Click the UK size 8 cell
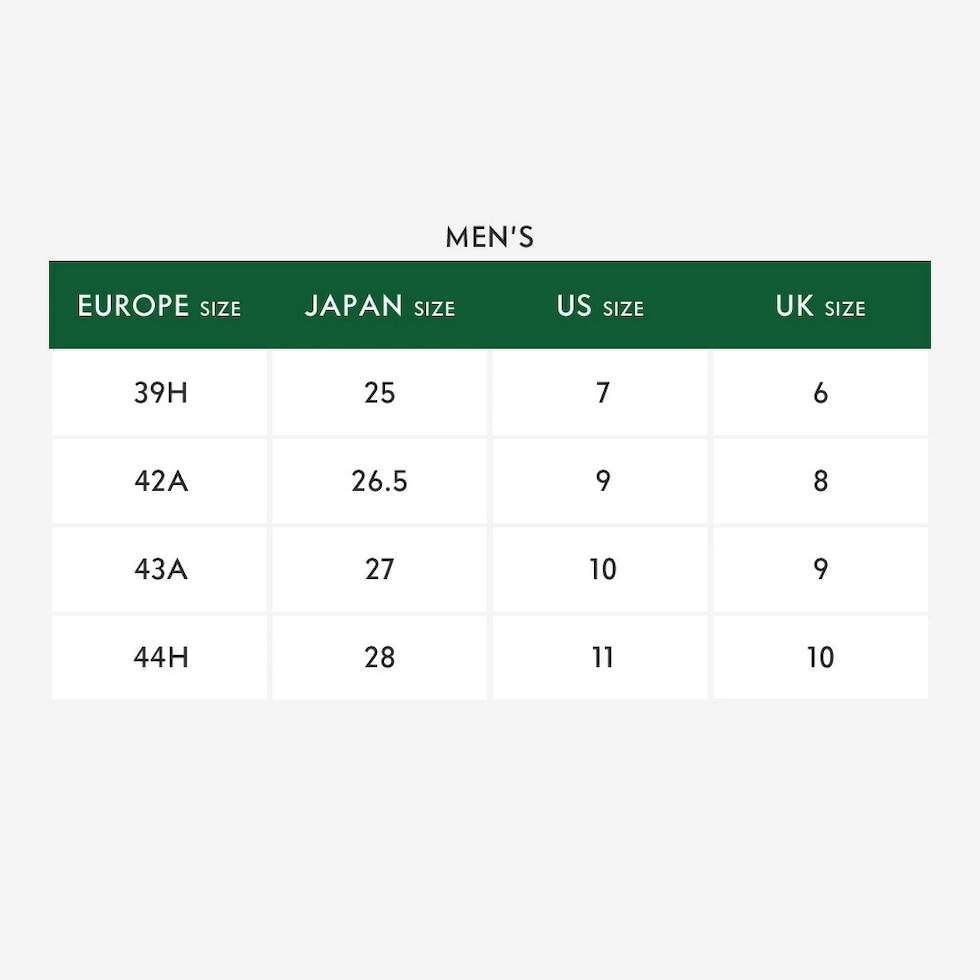Viewport: 980px width, 980px height. pyautogui.click(x=820, y=481)
